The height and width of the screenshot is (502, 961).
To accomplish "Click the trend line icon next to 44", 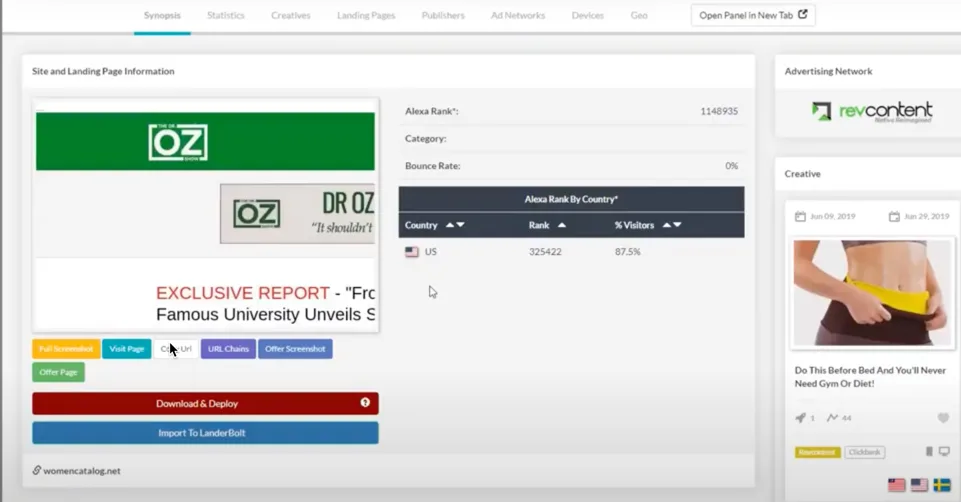I will 832,418.
